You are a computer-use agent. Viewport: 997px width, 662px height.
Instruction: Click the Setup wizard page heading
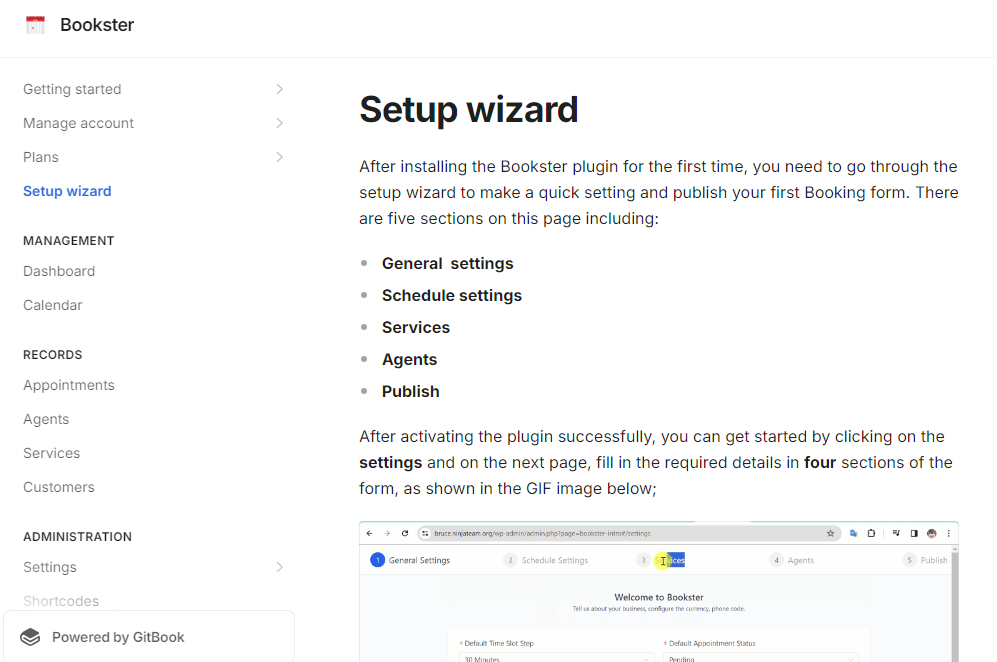coord(469,109)
